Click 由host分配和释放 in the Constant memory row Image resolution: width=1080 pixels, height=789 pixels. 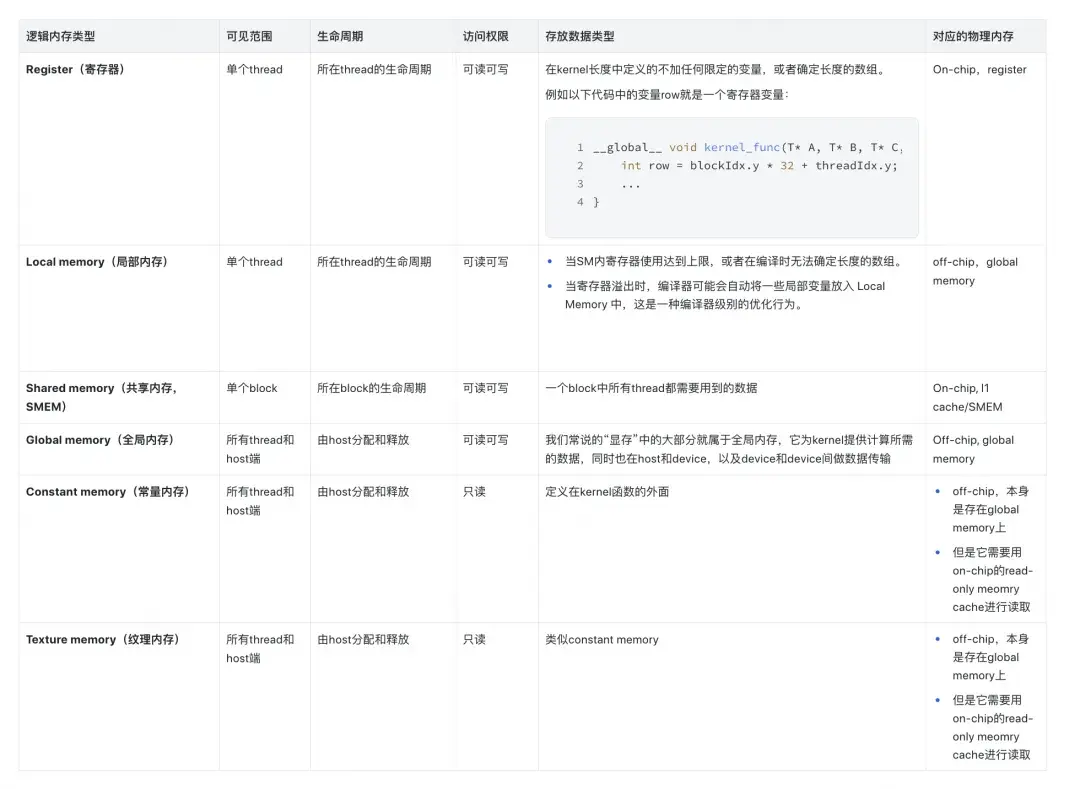(363, 492)
